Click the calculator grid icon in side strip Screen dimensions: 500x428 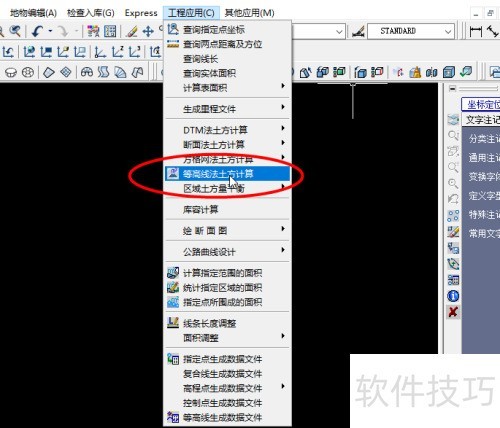click(x=453, y=280)
